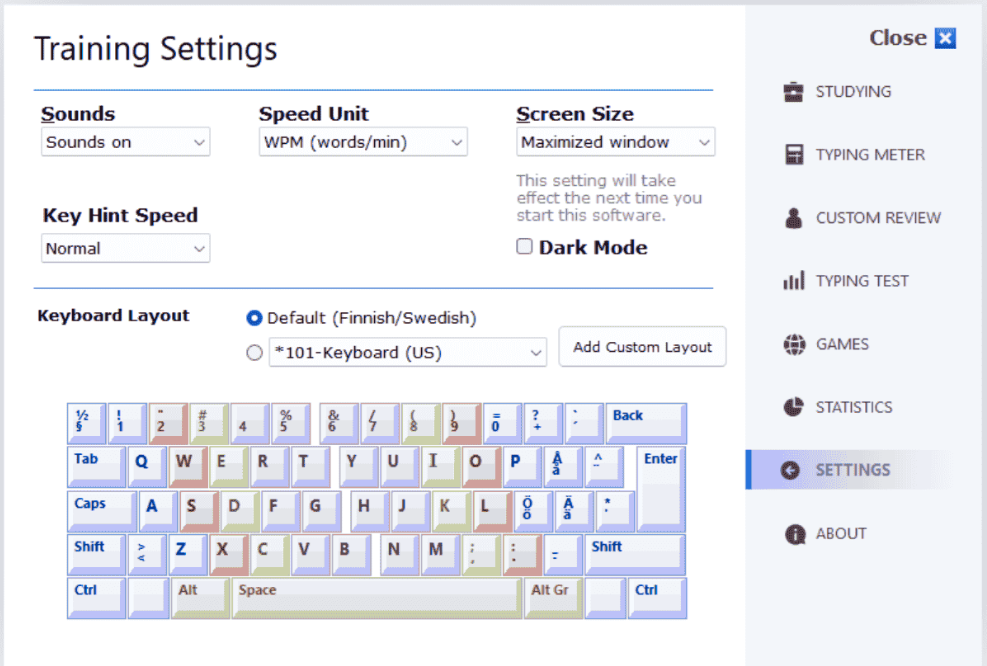Screen dimensions: 987x666
Task: Open the Sounds dropdown
Action: tap(125, 141)
